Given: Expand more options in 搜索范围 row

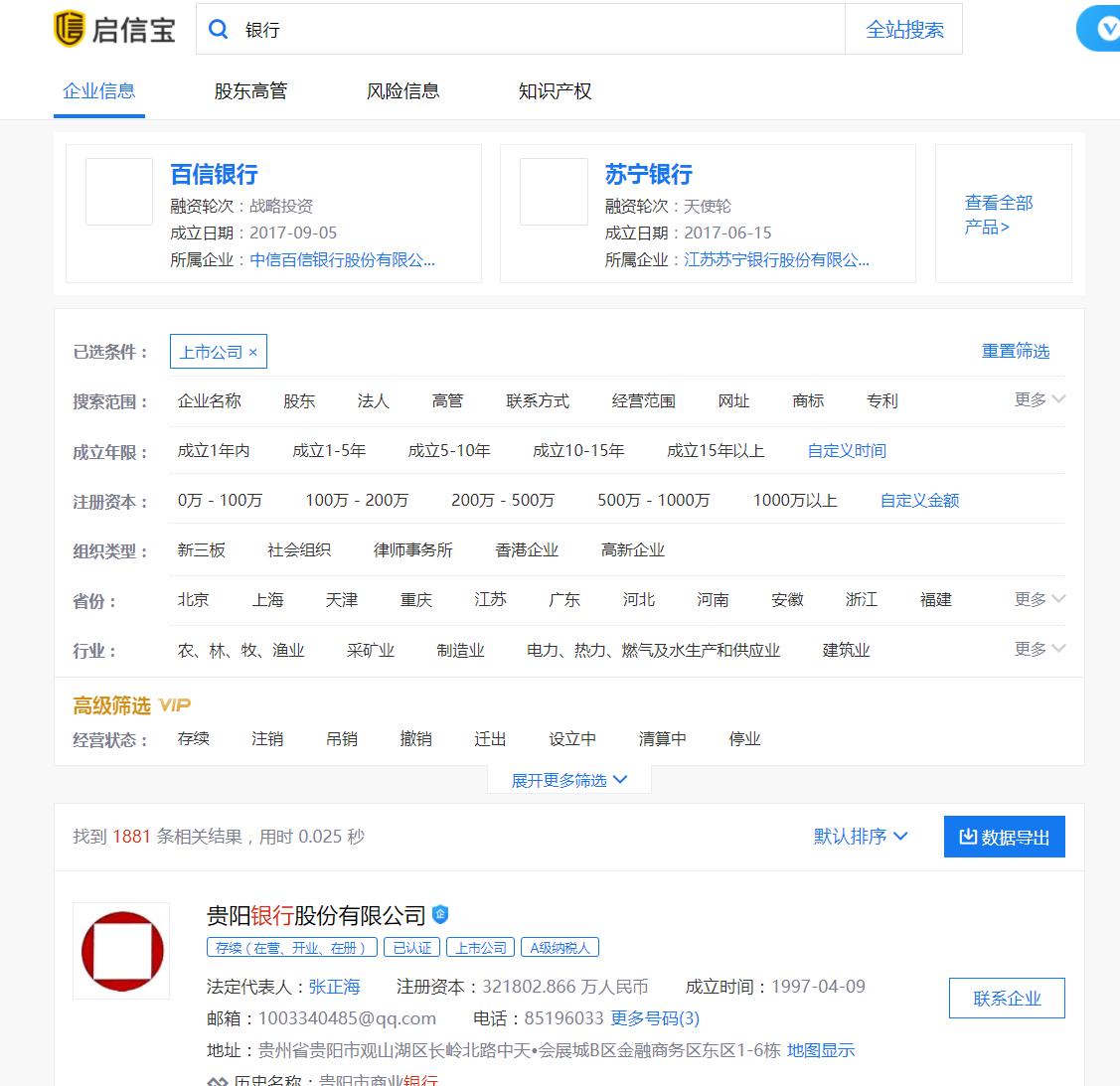Looking at the screenshot, I should [1040, 399].
